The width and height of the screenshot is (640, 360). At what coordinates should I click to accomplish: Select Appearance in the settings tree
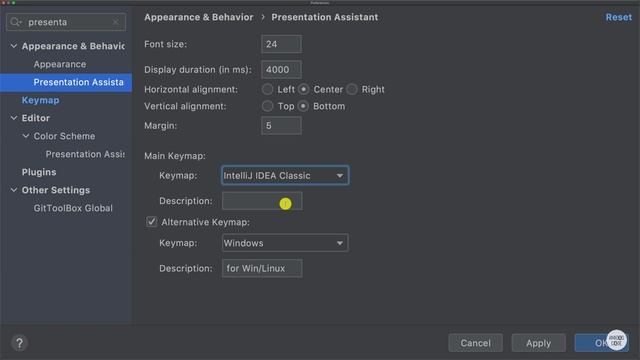(60, 64)
